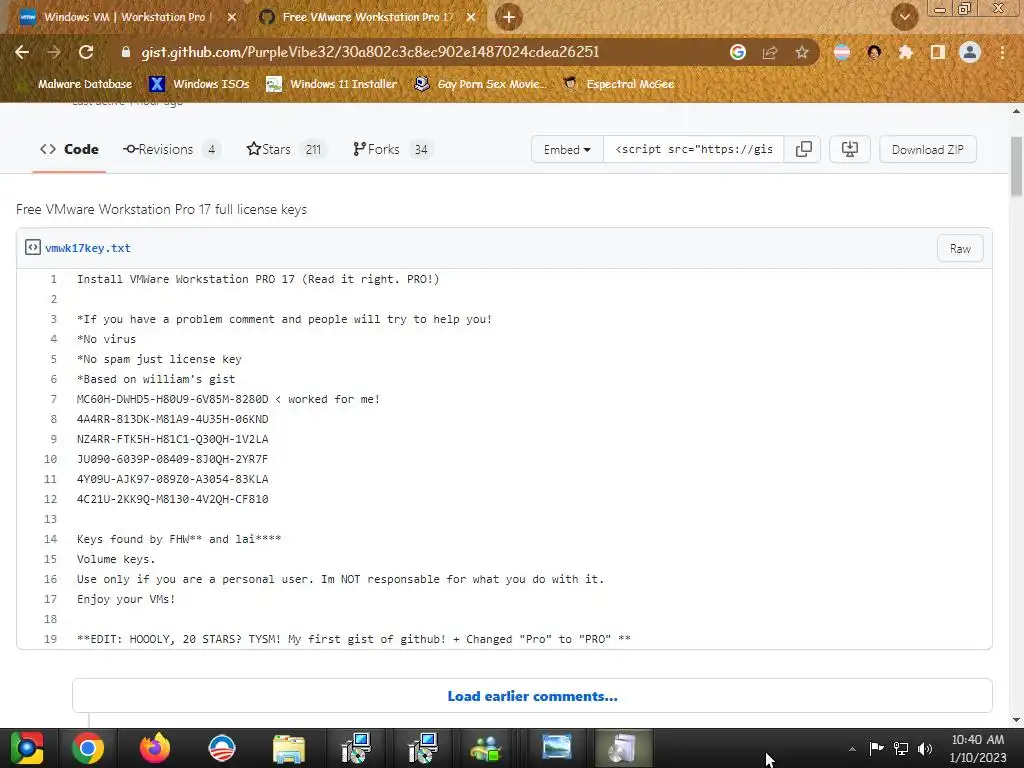1024x768 pixels.
Task: Bookmark this page with the star icon
Action: coord(802,52)
